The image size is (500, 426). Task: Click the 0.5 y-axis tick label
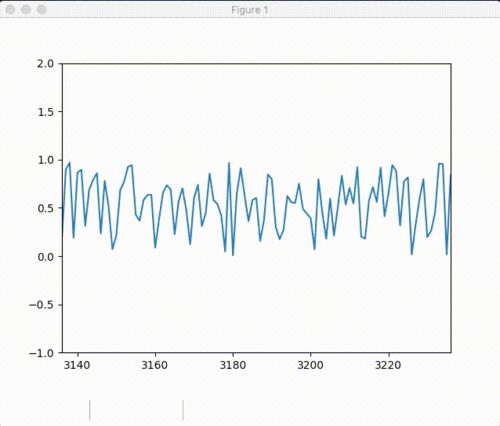pyautogui.click(x=46, y=208)
